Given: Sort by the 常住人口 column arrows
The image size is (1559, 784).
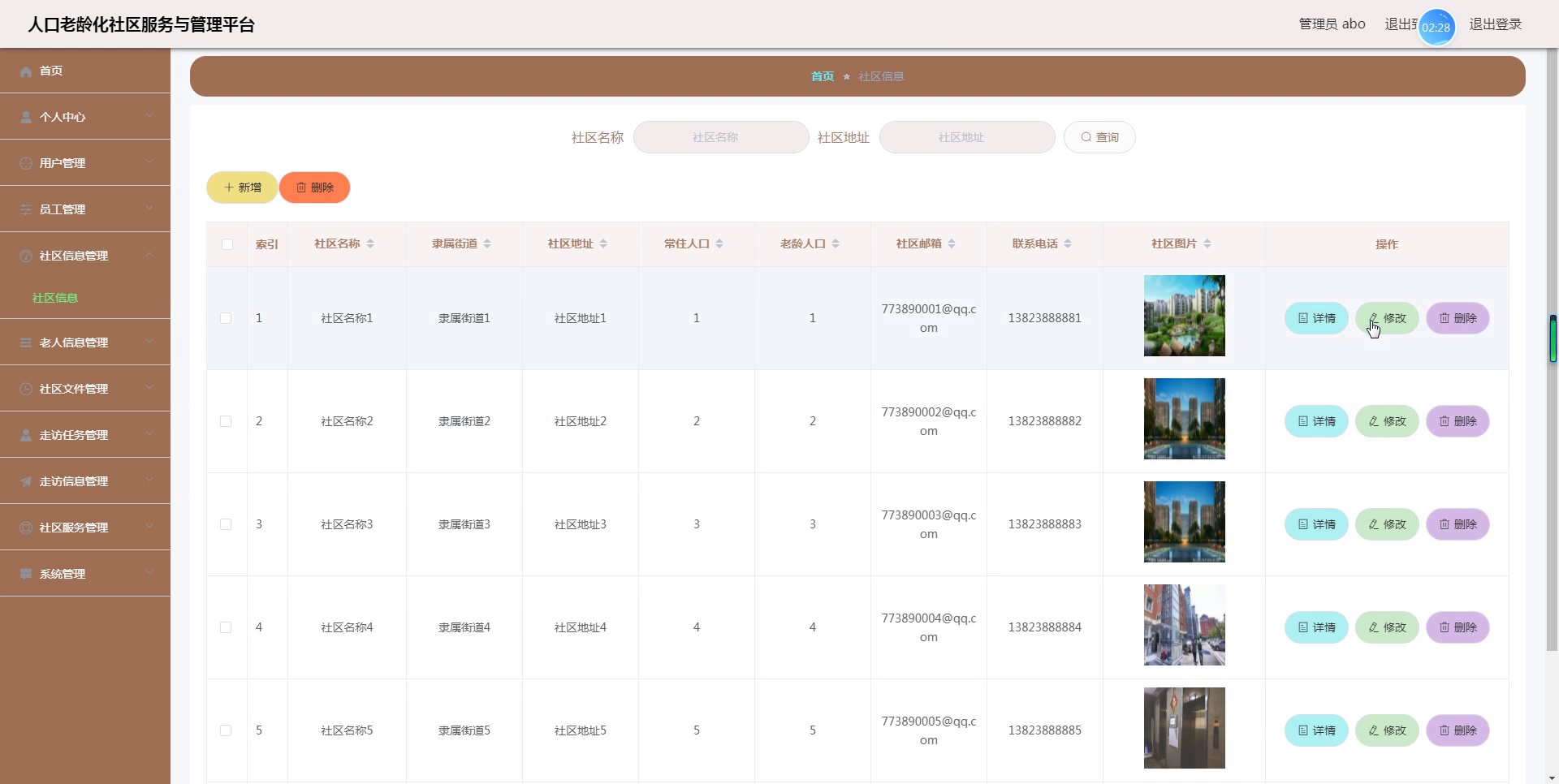Looking at the screenshot, I should click(x=719, y=244).
